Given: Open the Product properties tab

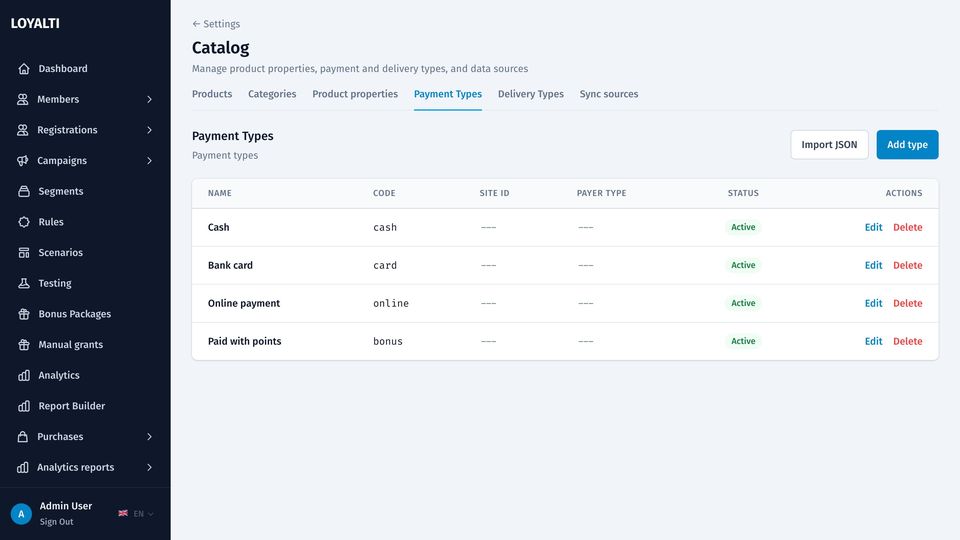Looking at the screenshot, I should coord(355,94).
